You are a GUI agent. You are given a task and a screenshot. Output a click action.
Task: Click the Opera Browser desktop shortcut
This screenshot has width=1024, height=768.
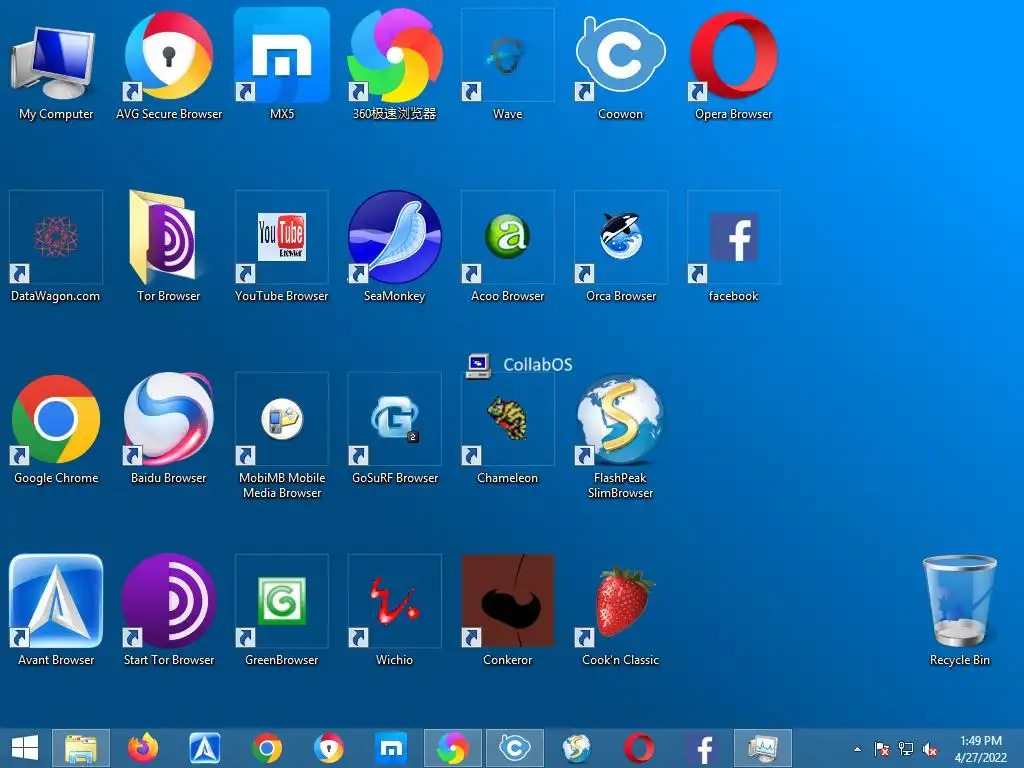pos(733,65)
